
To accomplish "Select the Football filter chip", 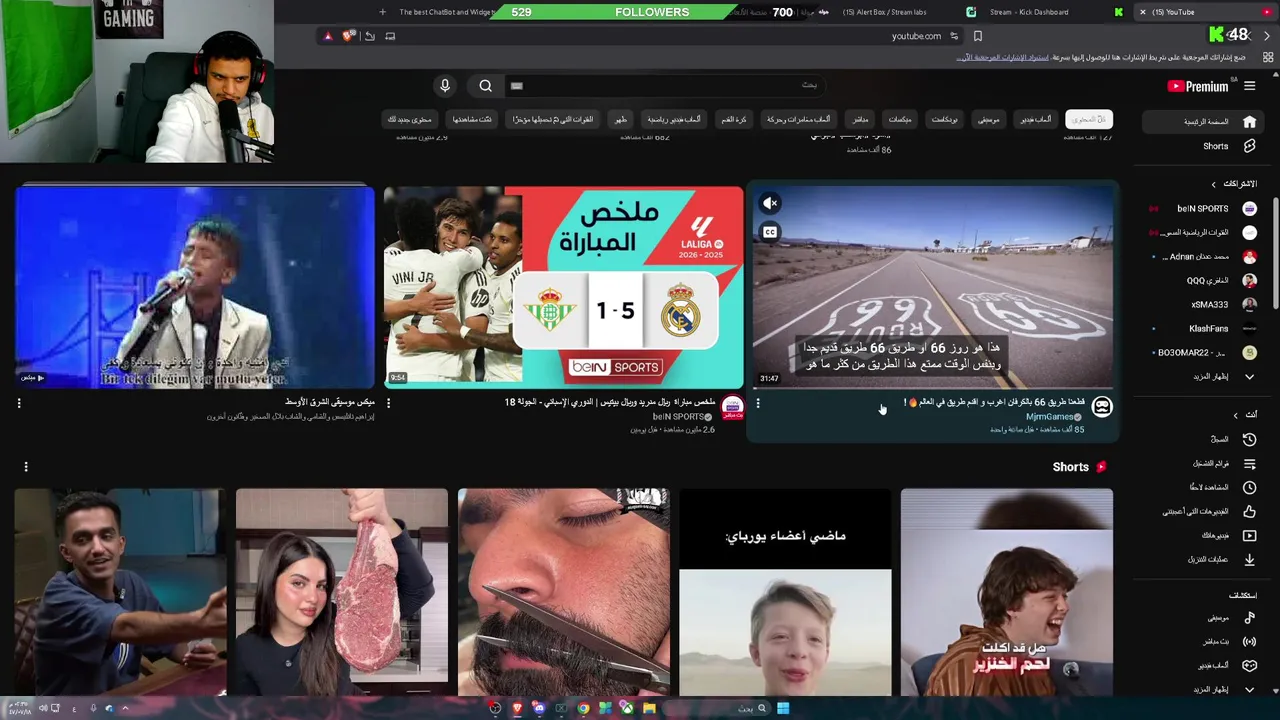I will (734, 119).
